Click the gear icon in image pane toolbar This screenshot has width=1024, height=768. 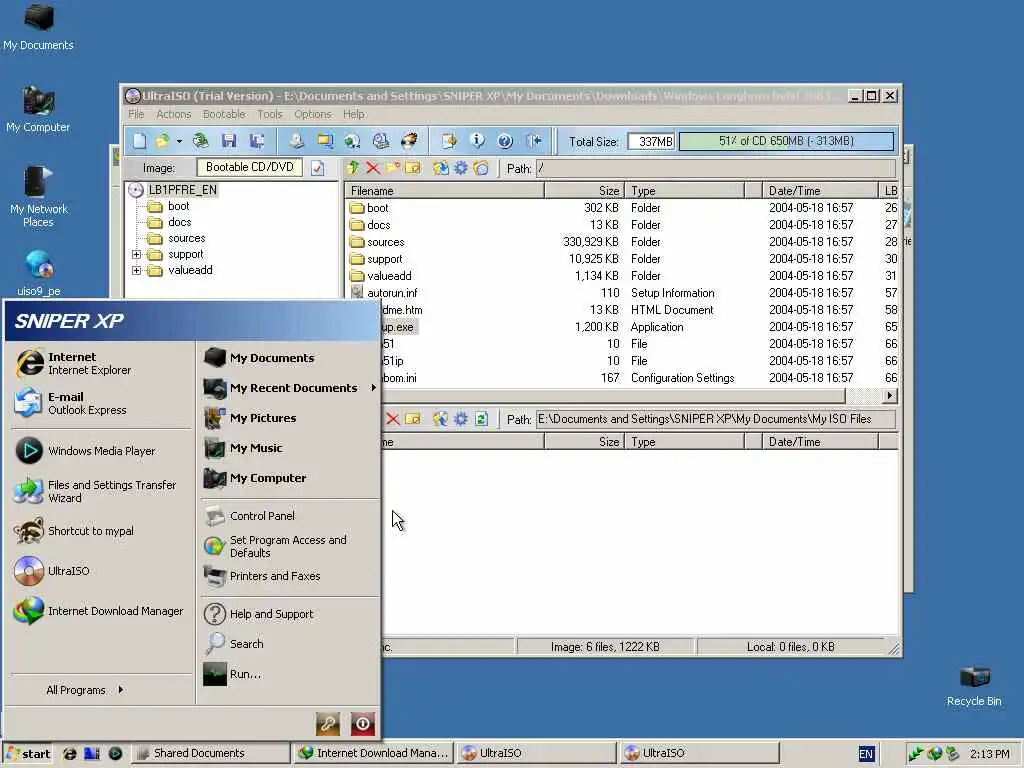461,168
